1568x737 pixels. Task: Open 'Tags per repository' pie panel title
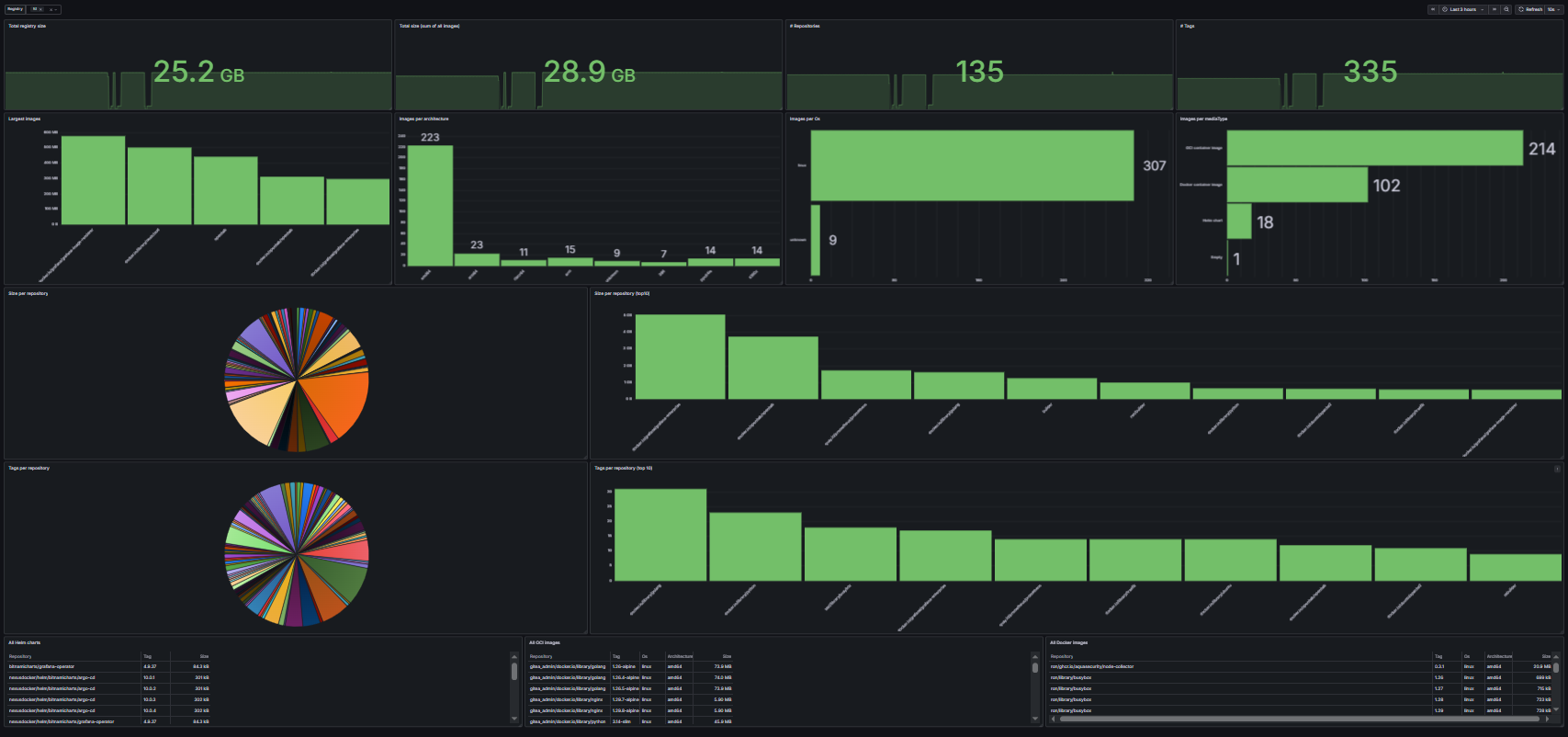[28, 468]
